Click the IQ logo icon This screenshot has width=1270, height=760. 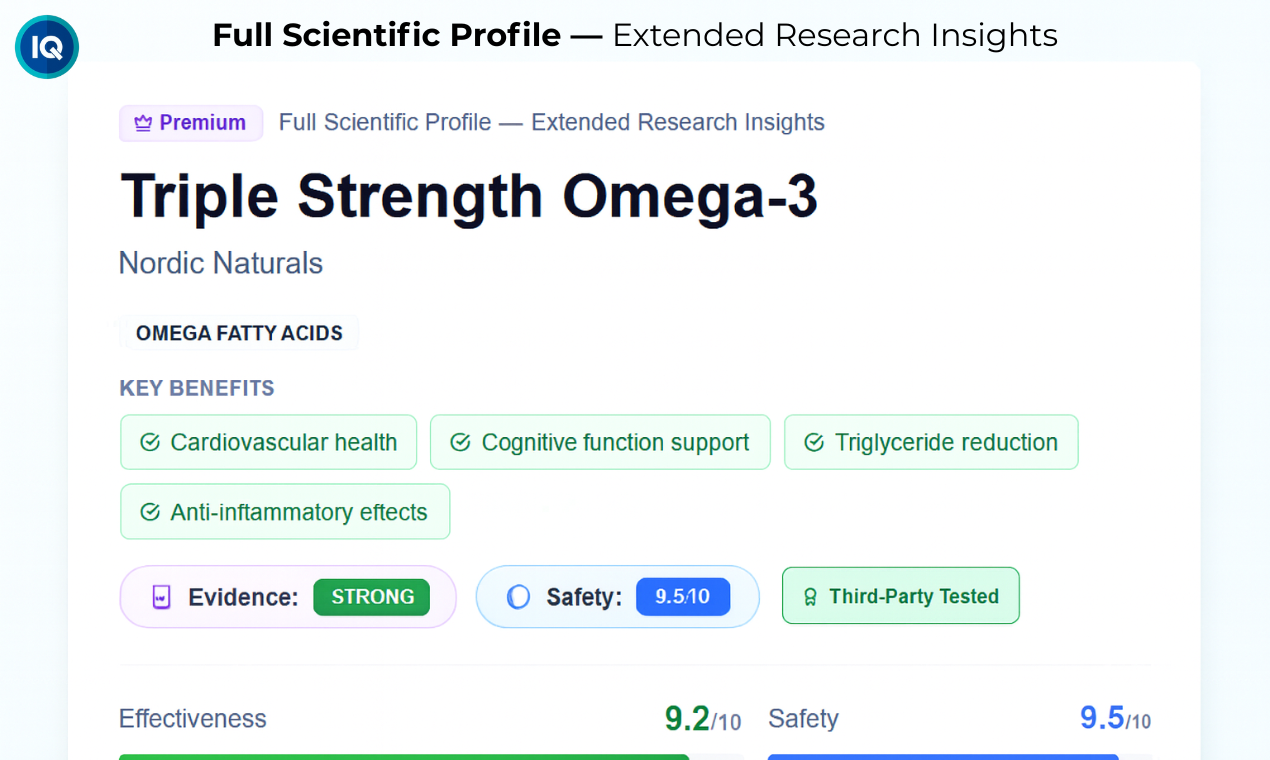click(47, 47)
